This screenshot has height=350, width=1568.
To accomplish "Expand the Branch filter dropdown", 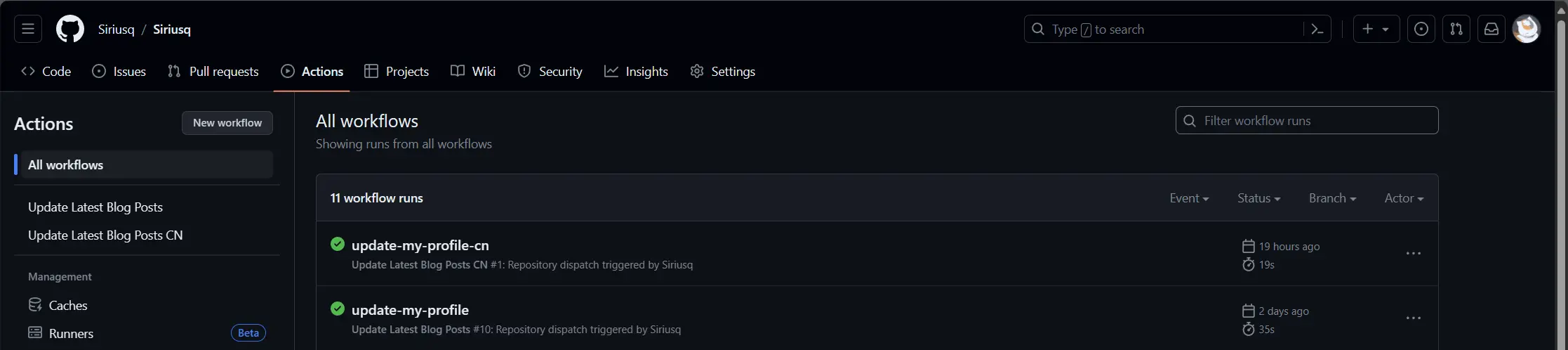I will click(1332, 198).
